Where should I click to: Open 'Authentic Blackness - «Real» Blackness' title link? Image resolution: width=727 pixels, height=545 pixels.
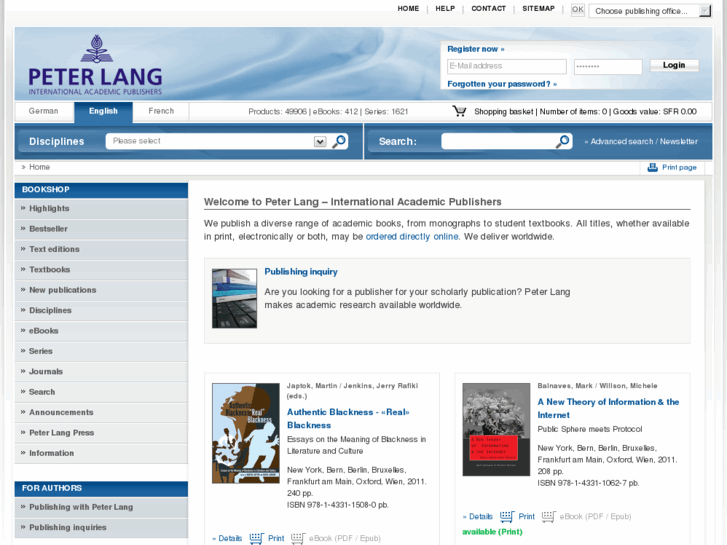348,418
